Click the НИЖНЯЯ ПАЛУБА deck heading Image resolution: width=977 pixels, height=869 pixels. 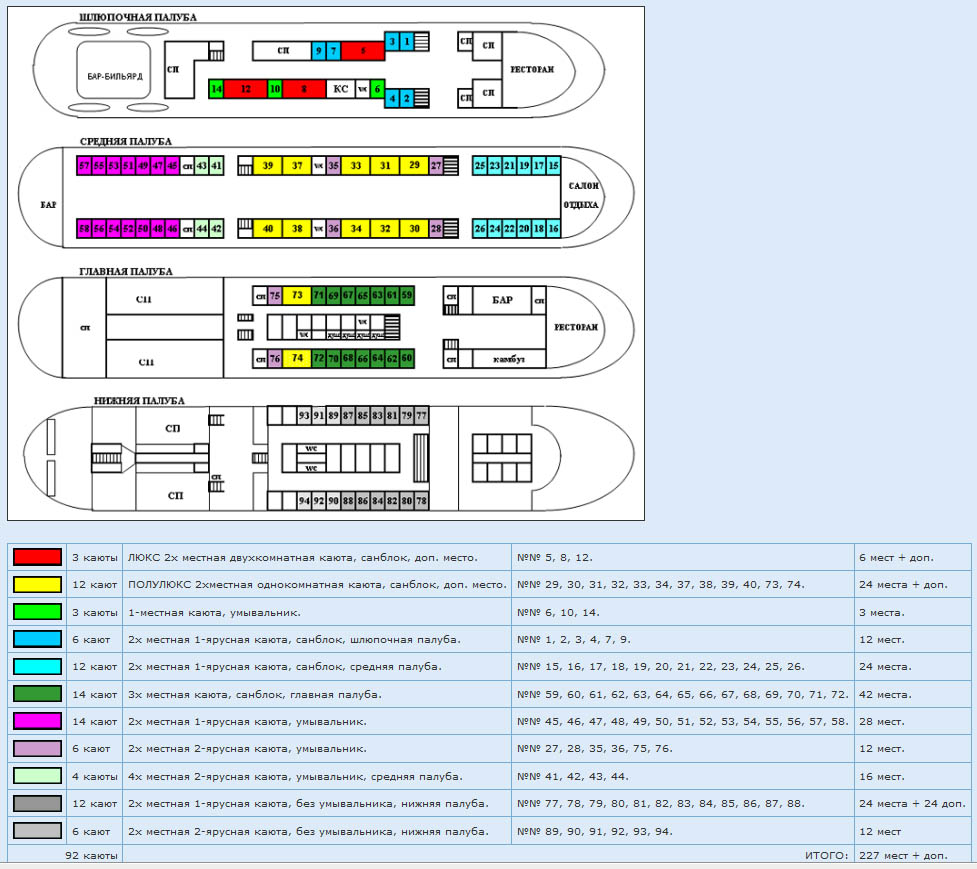tap(139, 401)
